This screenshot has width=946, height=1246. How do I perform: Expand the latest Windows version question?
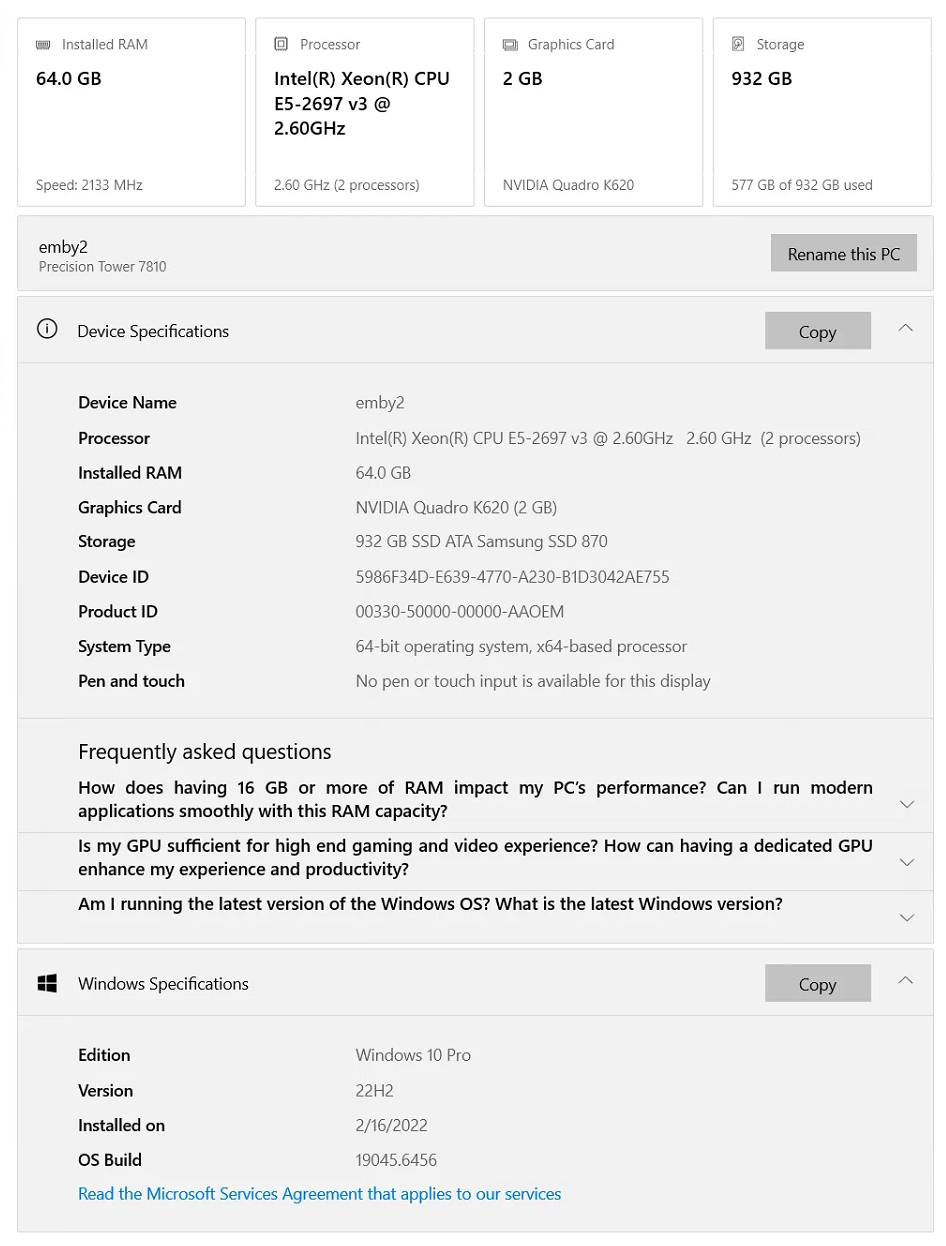click(x=907, y=917)
